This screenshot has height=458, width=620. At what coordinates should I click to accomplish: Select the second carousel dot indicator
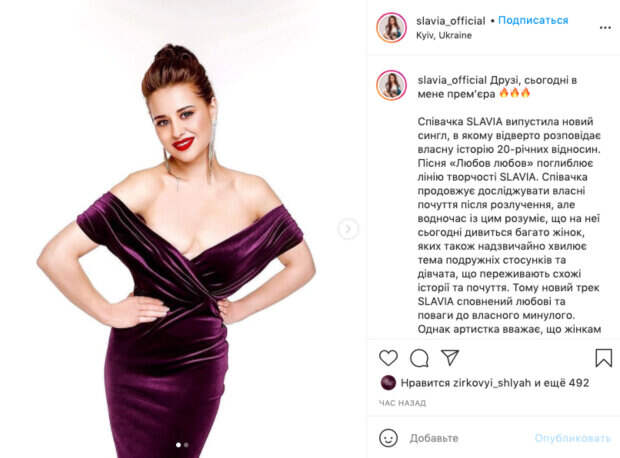point(186,445)
